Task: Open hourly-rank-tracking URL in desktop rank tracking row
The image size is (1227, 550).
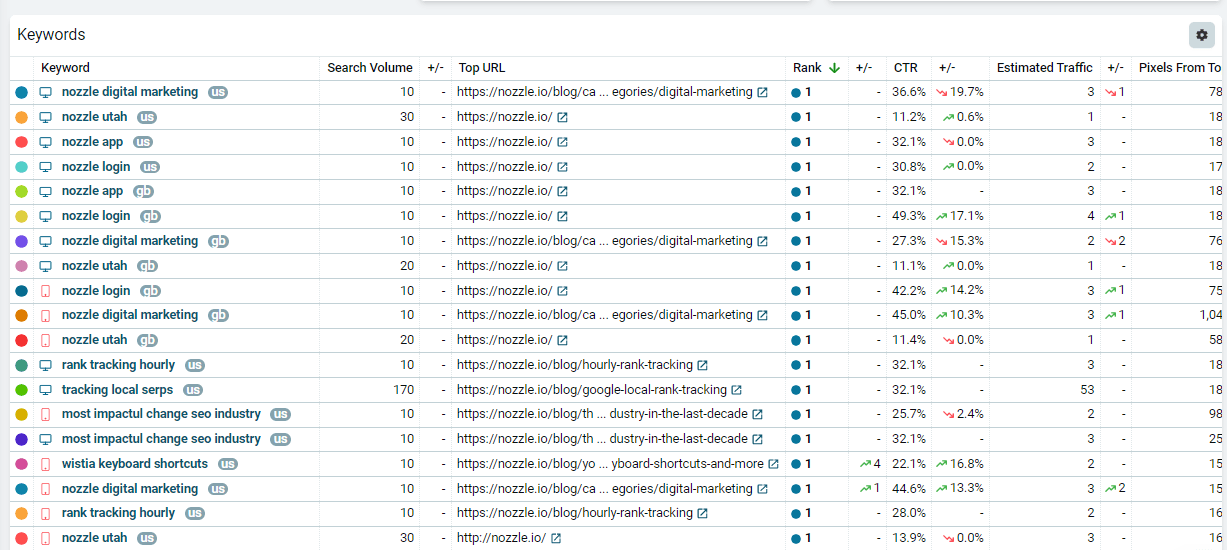Action: click(x=574, y=365)
